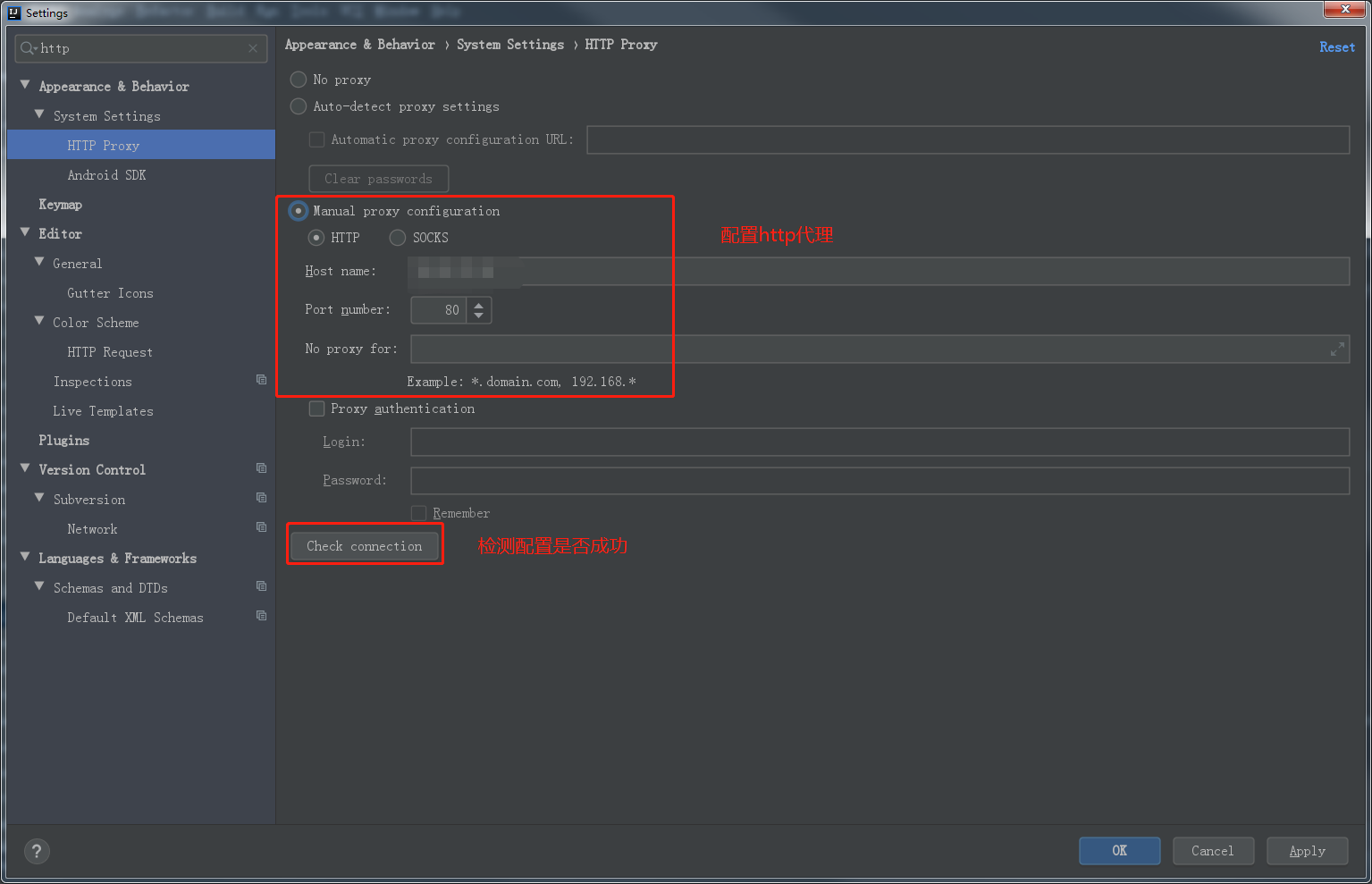
Task: Choose the SOCKS proxy type
Action: tap(398, 238)
